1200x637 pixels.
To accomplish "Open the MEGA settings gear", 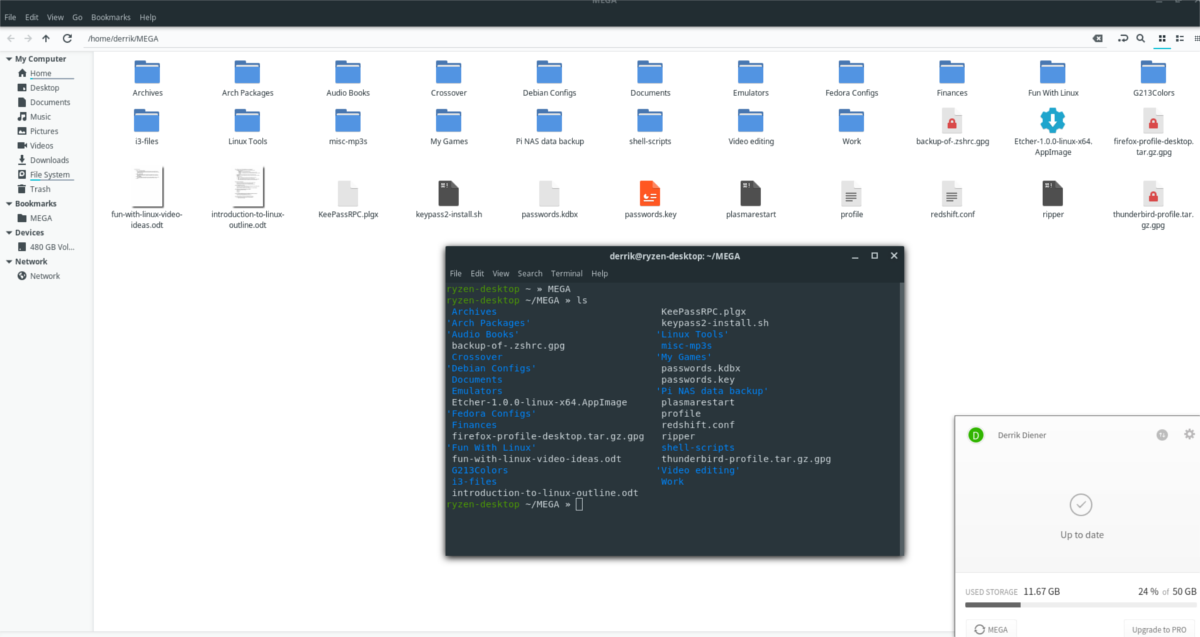I will [1188, 434].
